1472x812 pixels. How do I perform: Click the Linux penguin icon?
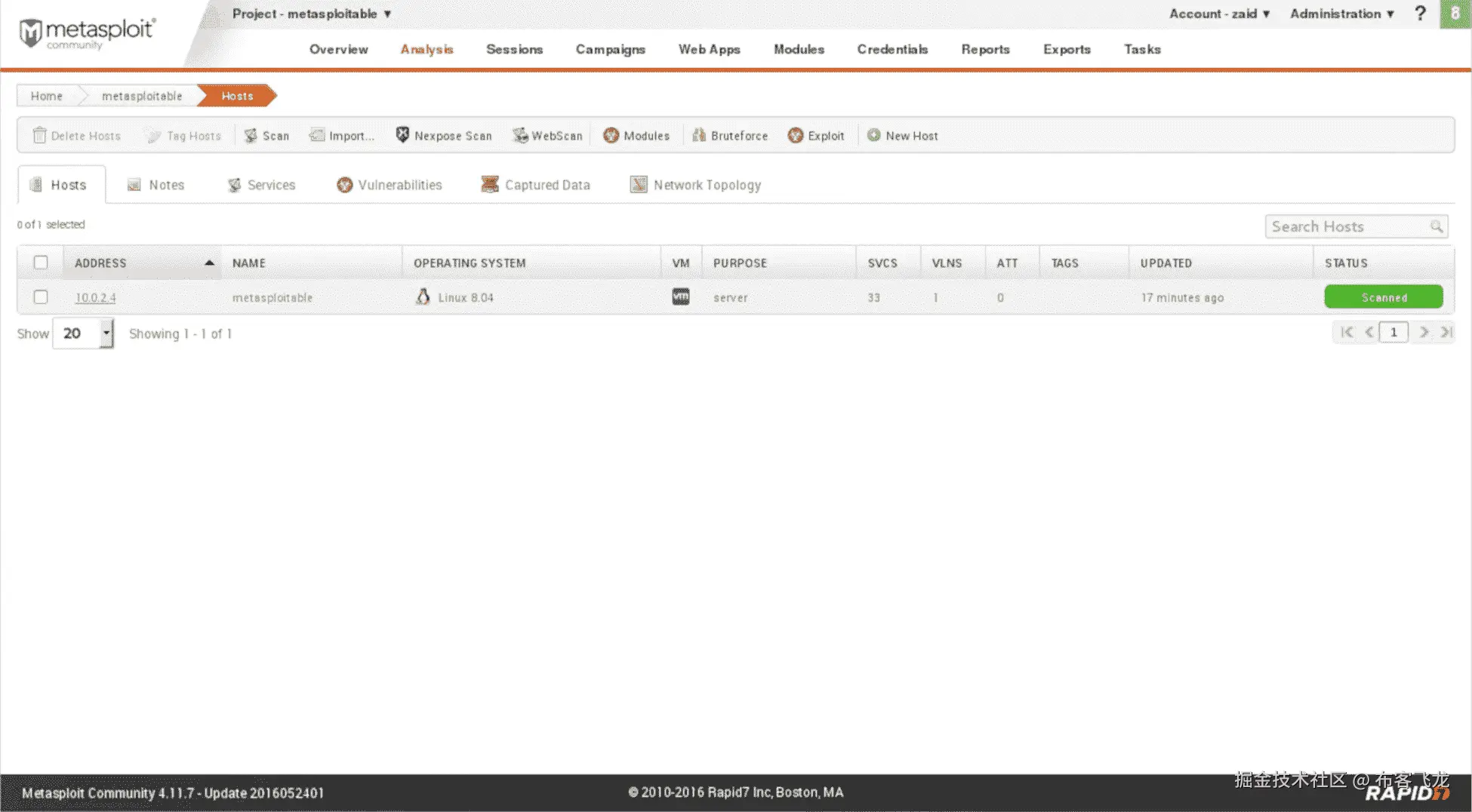point(423,297)
